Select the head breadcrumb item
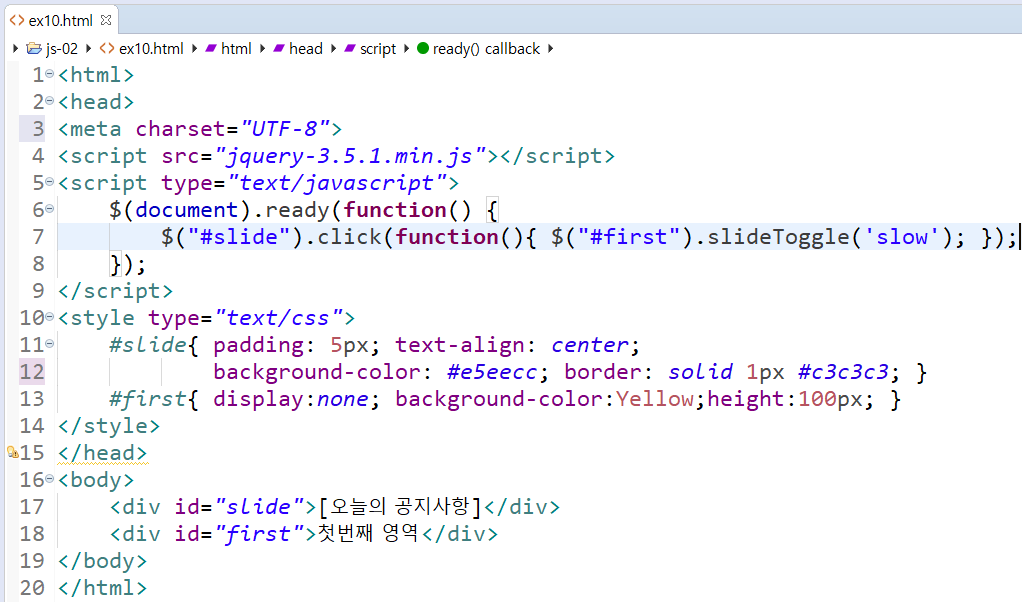 pos(306,49)
